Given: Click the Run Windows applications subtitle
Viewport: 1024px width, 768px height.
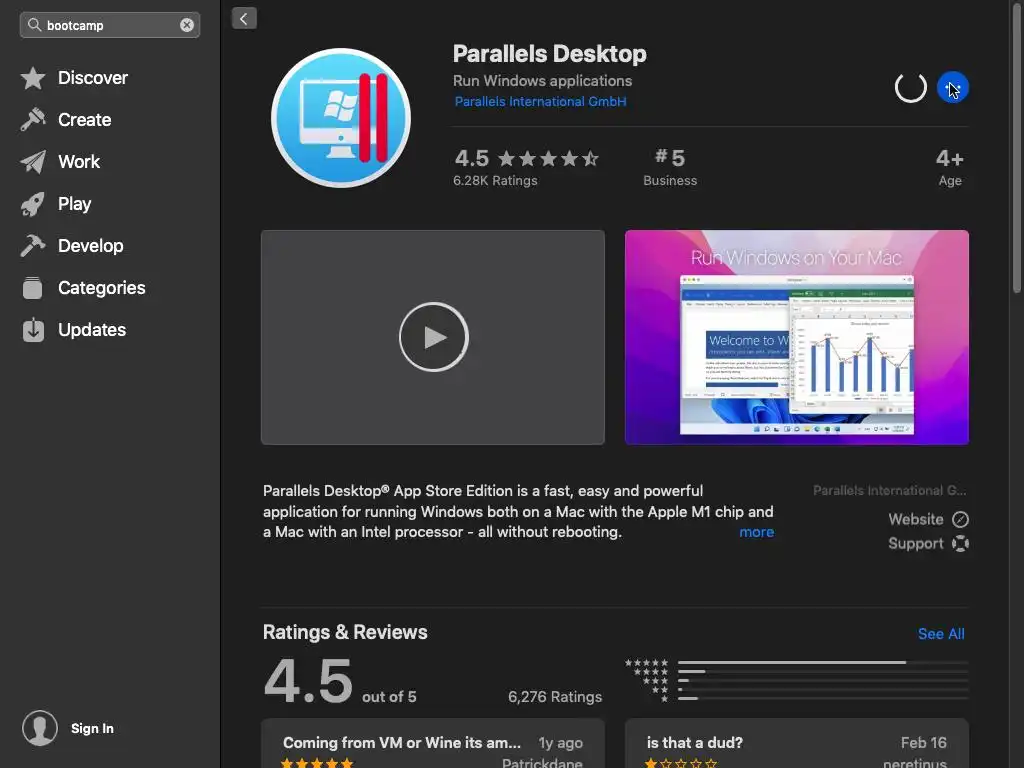Looking at the screenshot, I should pos(542,80).
